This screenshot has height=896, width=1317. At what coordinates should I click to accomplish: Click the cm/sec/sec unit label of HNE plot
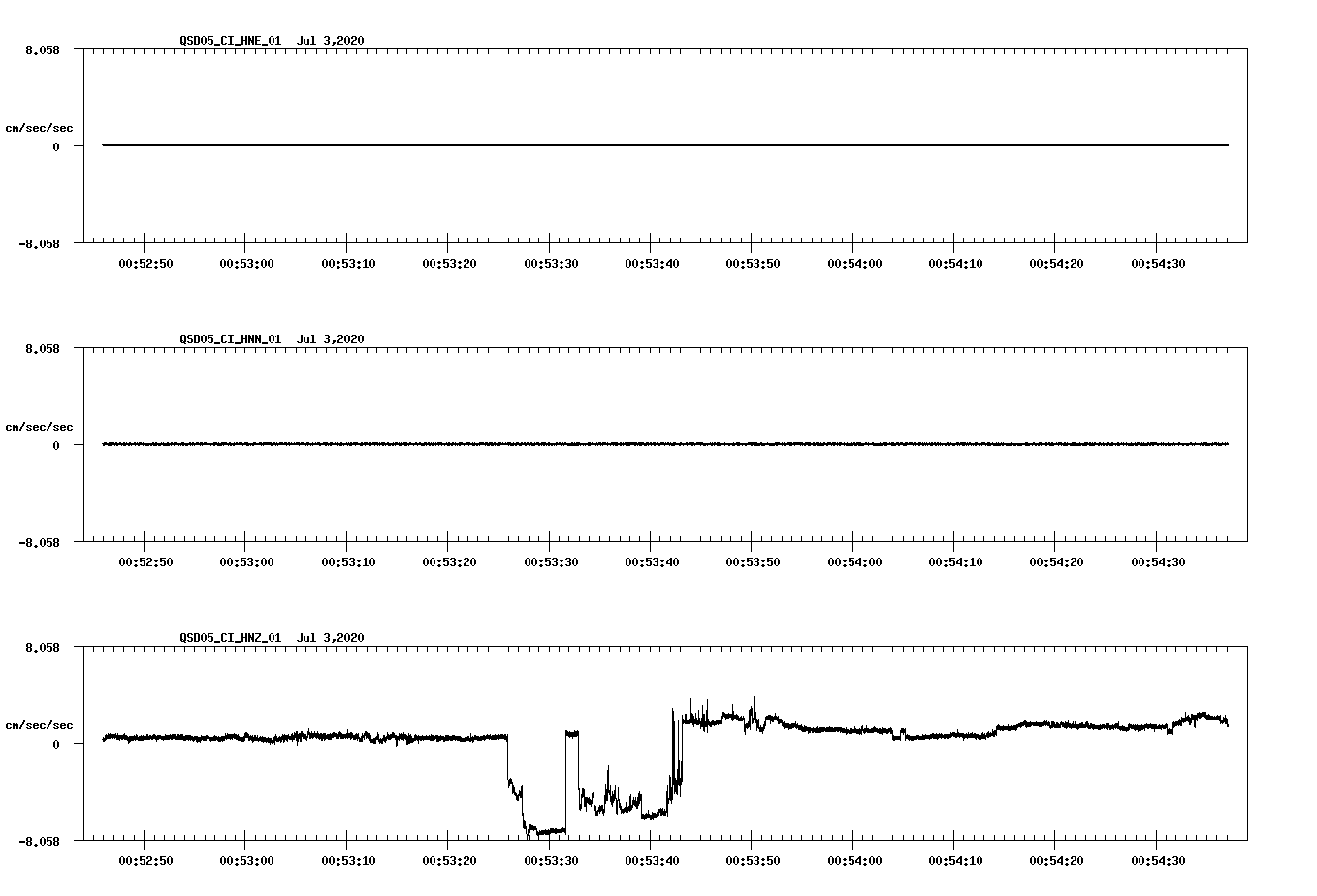(39, 128)
